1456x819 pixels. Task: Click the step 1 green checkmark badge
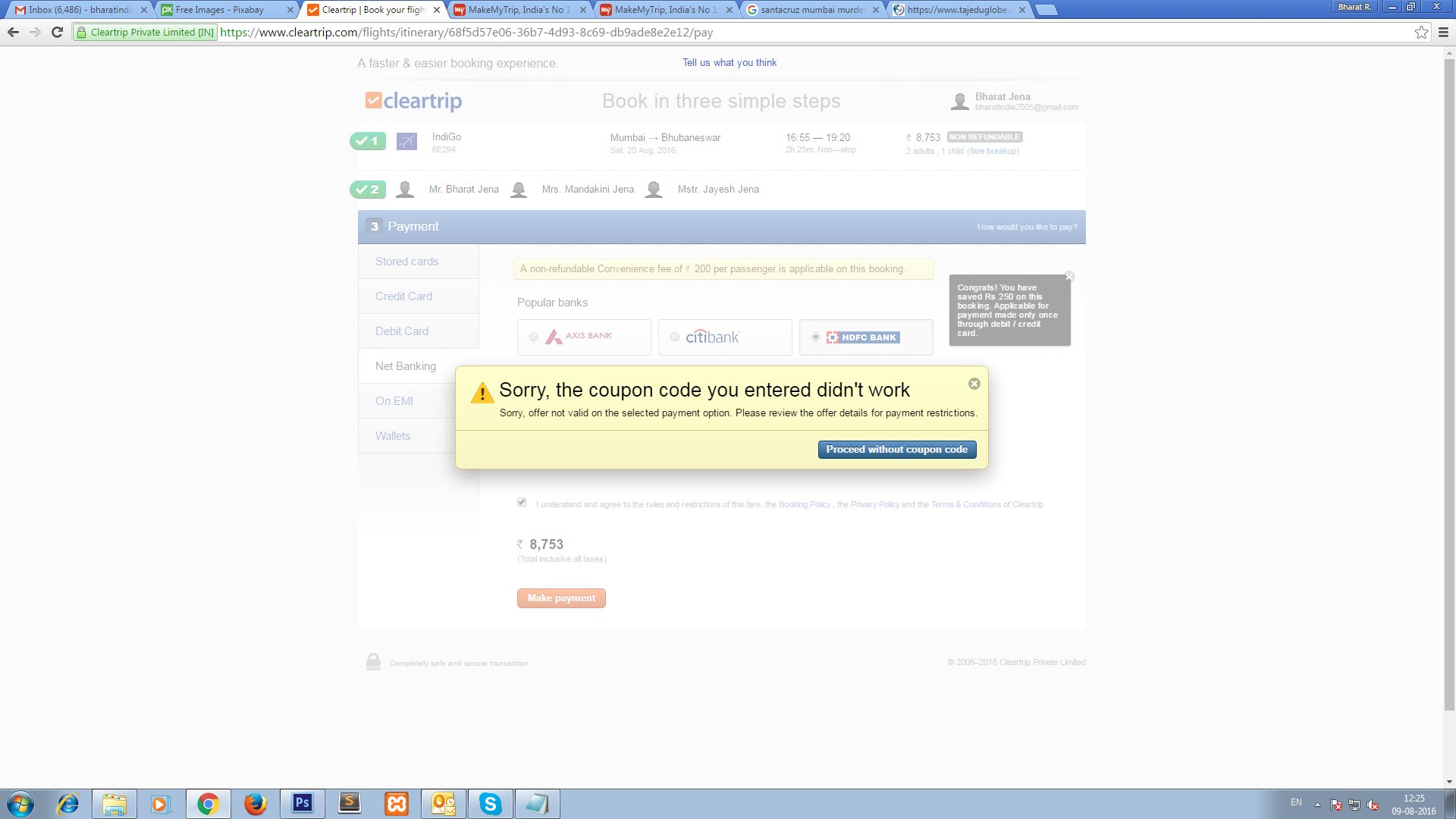[x=368, y=141]
